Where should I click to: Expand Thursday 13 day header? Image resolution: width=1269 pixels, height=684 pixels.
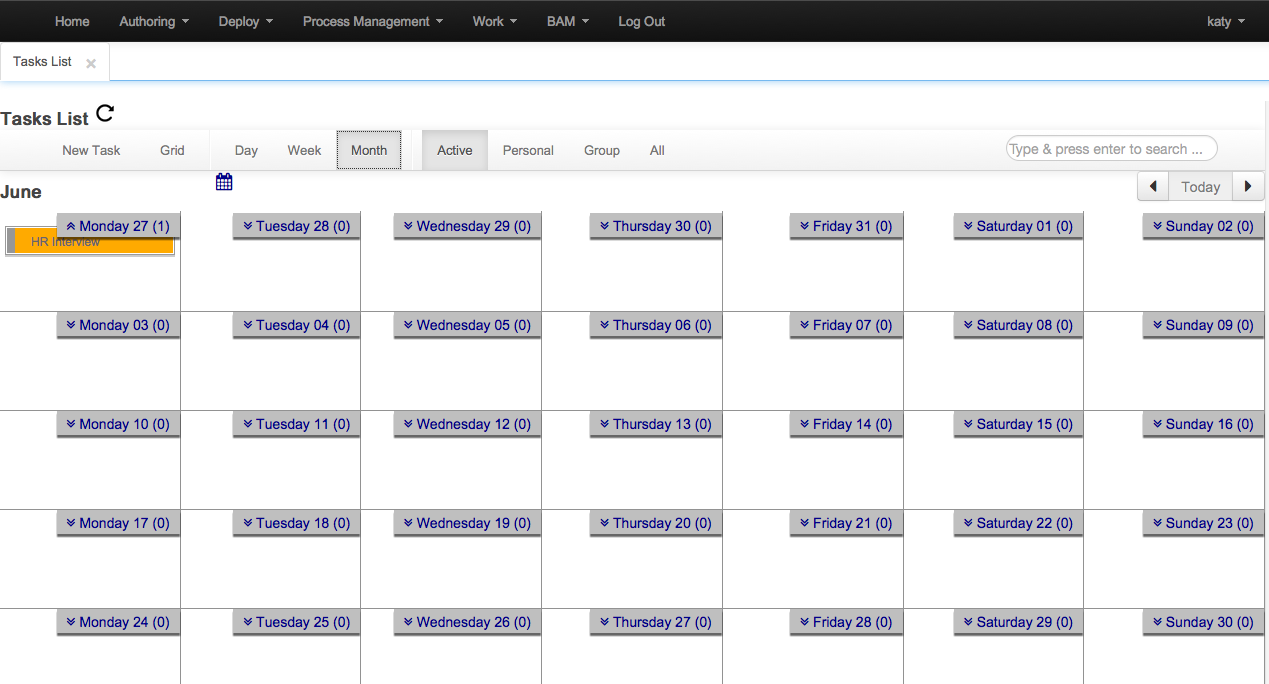655,424
